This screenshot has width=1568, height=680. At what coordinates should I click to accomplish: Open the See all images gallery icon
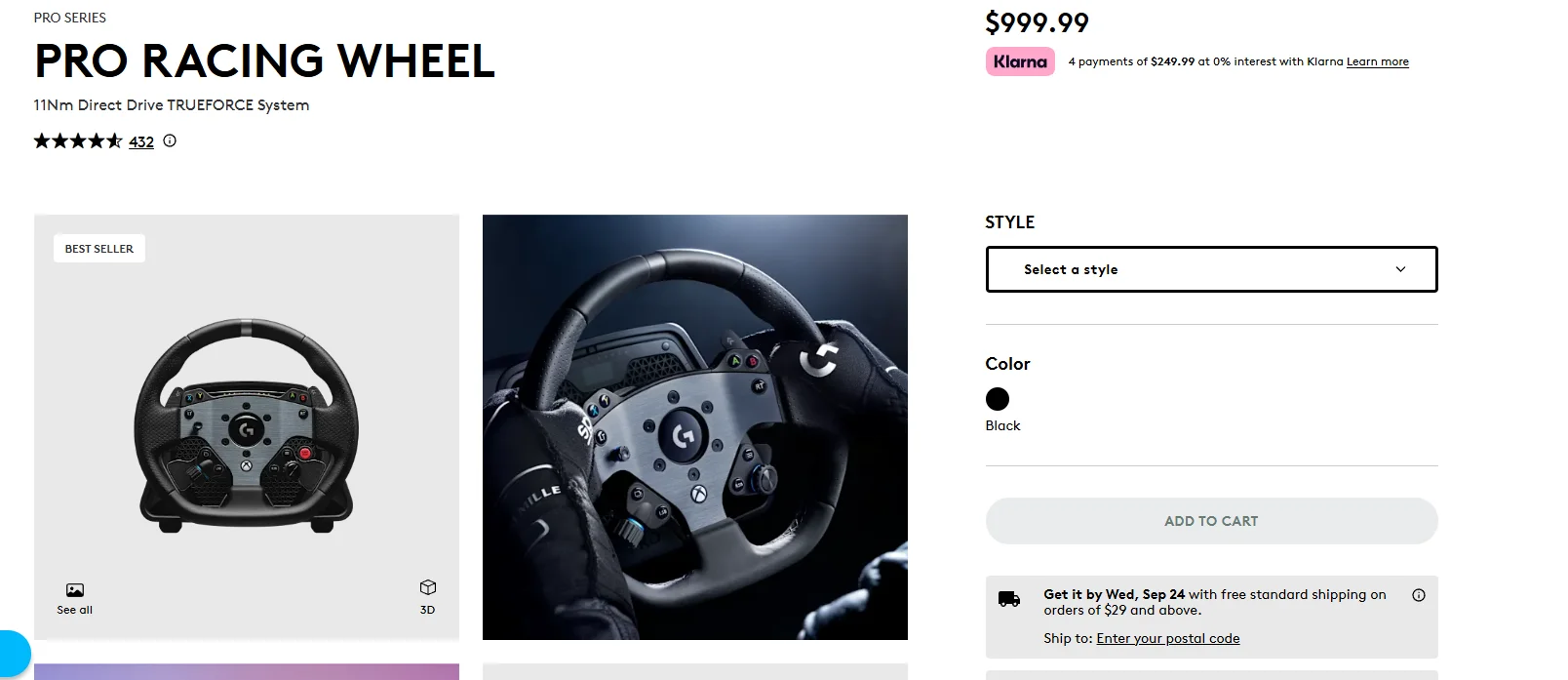[x=75, y=590]
